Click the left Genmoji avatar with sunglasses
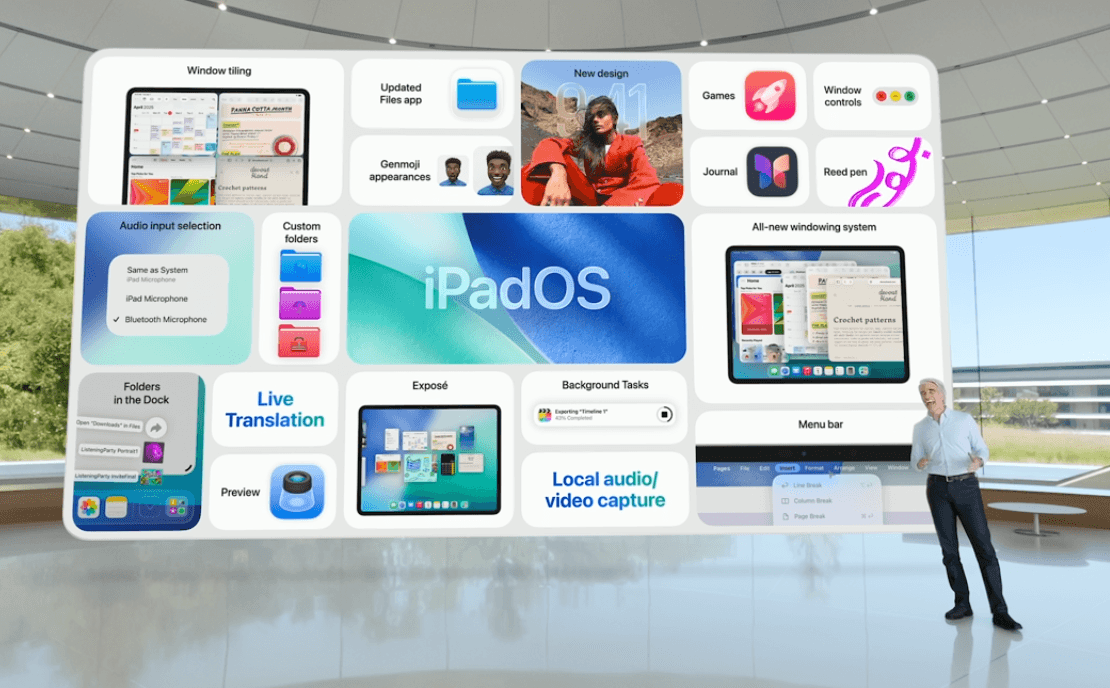 pos(452,172)
